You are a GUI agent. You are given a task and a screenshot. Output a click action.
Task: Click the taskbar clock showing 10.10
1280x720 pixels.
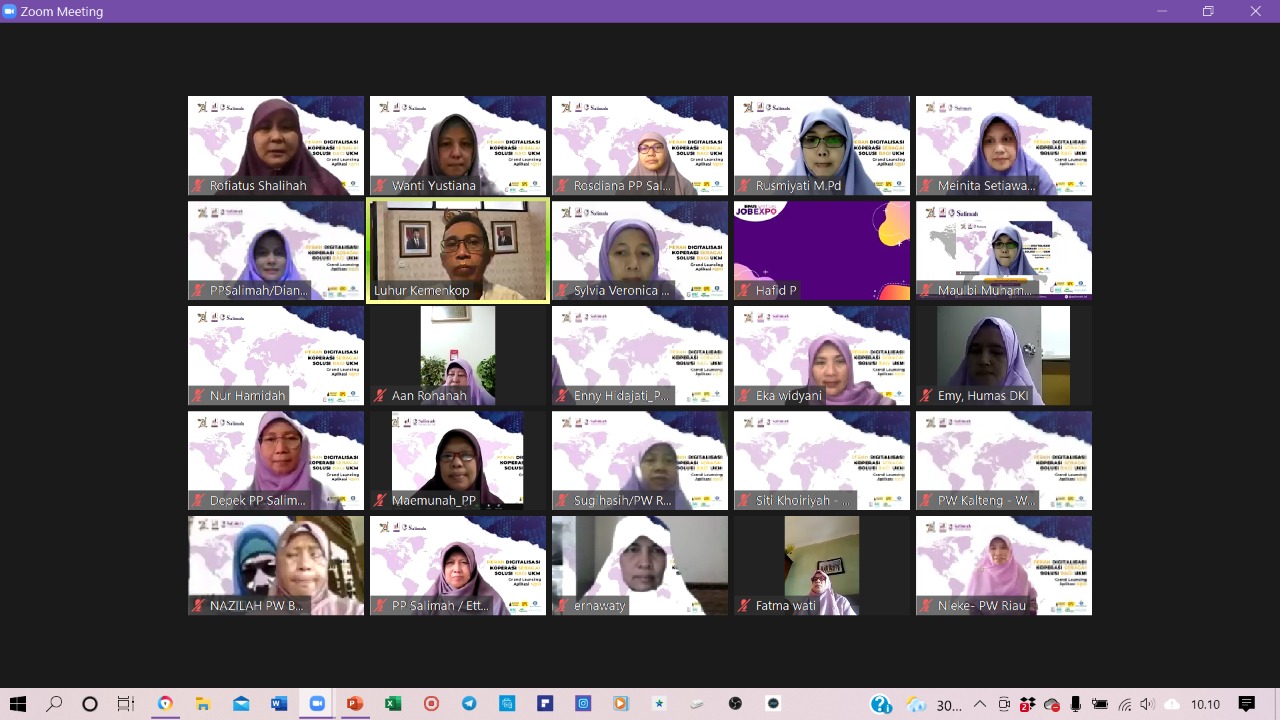1205,704
